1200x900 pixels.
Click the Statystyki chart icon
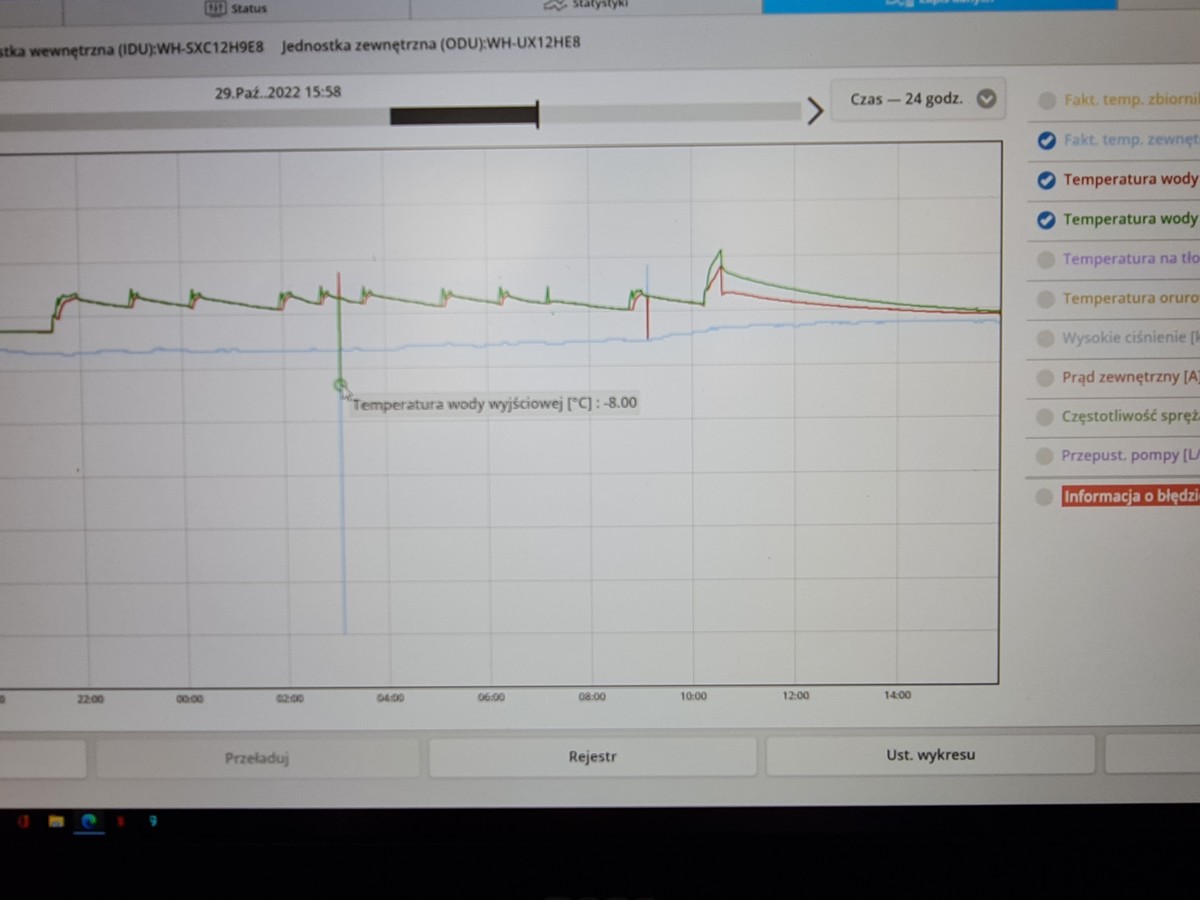554,6
